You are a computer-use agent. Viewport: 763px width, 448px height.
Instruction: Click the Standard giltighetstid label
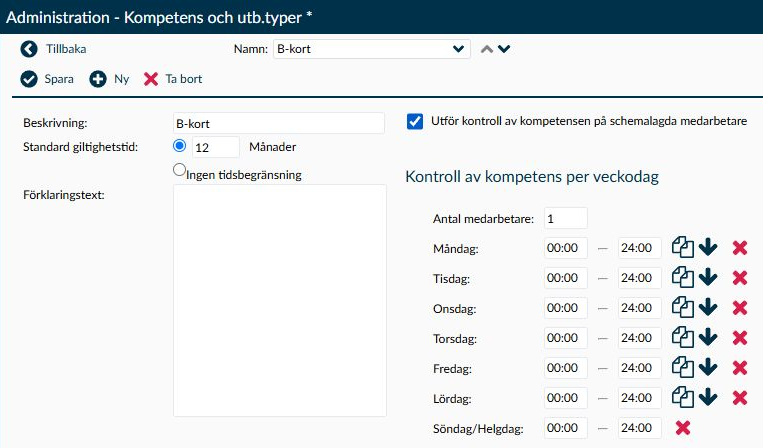(x=80, y=147)
